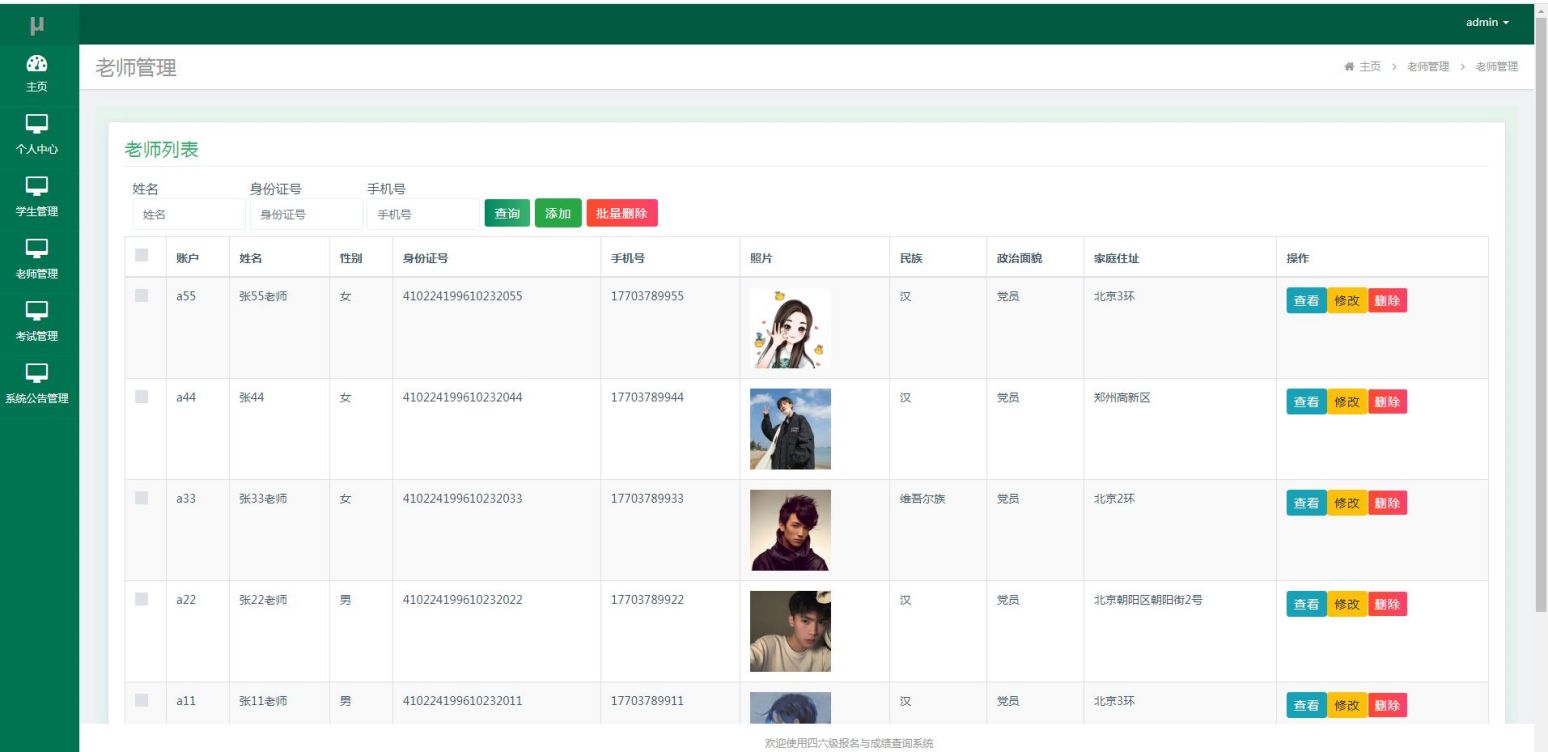The height and width of the screenshot is (752, 1548).
Task: Open the 主页 dashboard sidebar icon
Action: click(x=37, y=73)
